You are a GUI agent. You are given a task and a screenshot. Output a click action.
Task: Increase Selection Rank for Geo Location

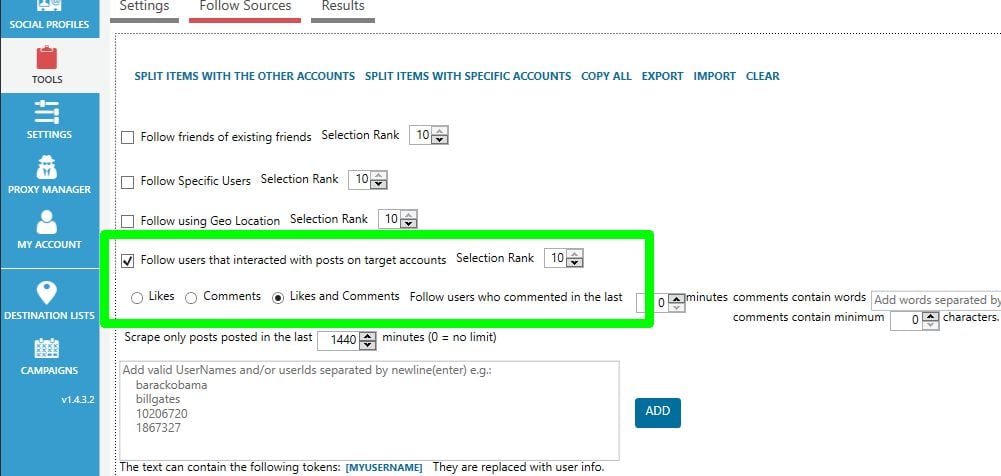[409, 215]
